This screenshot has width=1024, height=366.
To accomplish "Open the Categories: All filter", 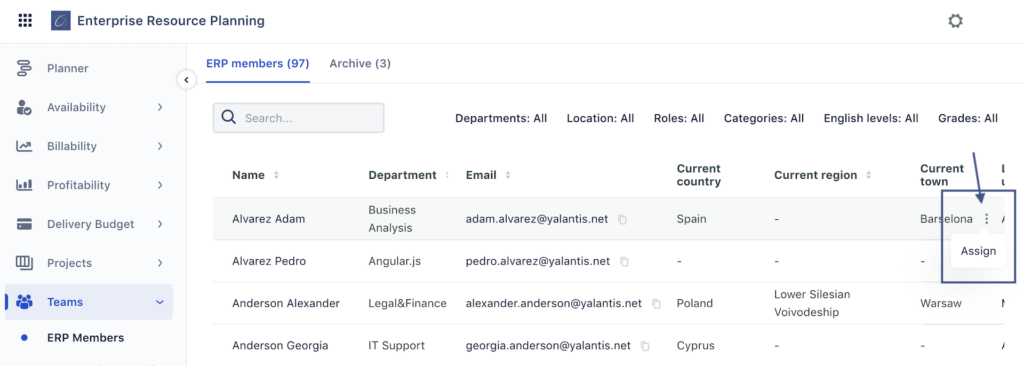I will pos(764,118).
